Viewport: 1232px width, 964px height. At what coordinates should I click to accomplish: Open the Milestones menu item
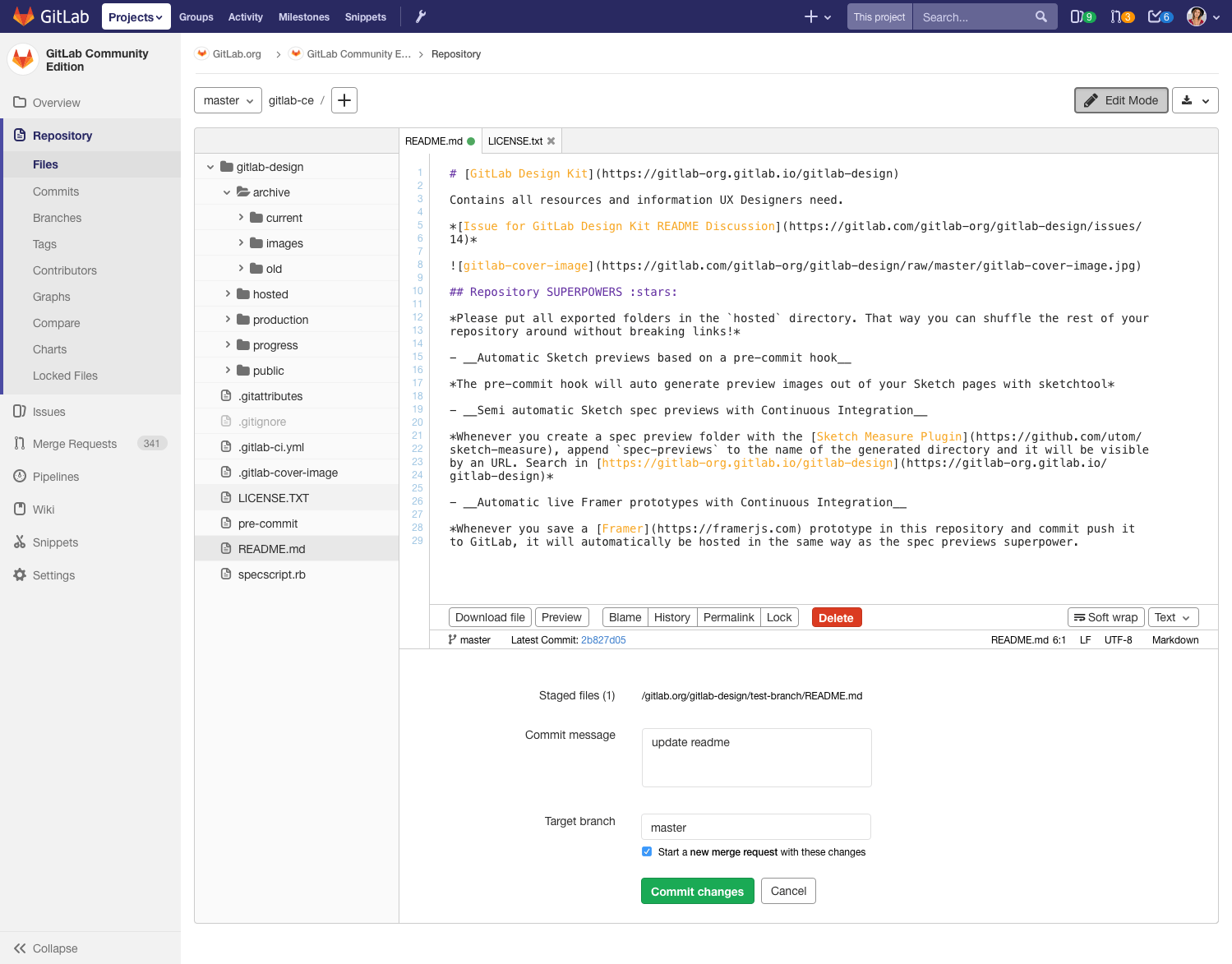tap(304, 16)
